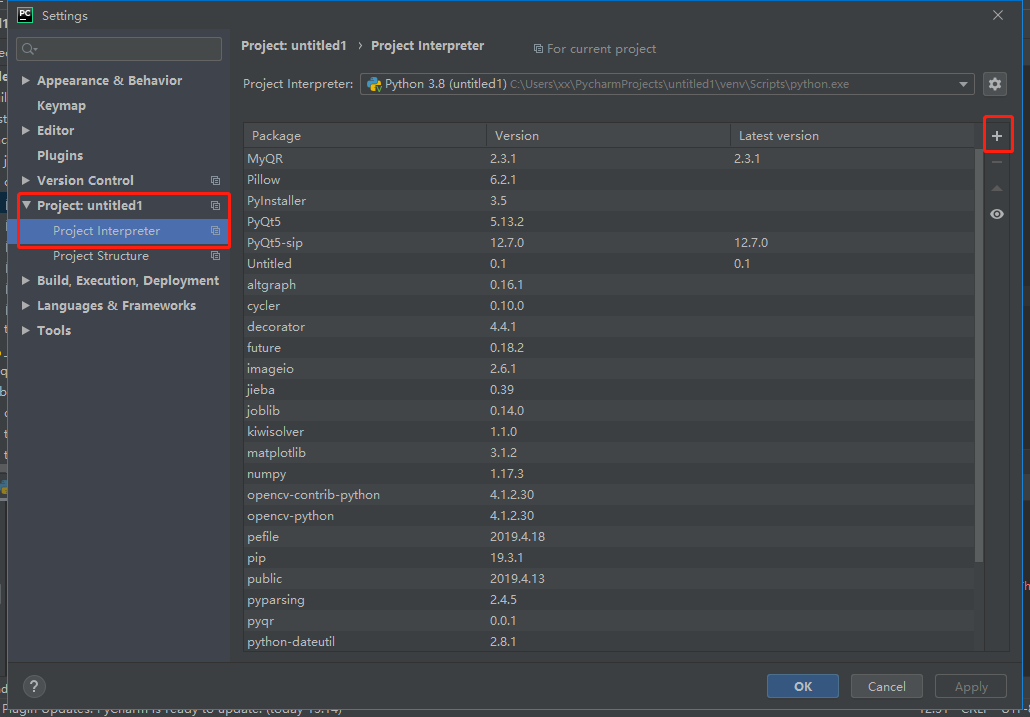Screen dimensions: 1030x717
Task: Select the cycler package row
Action: pos(609,305)
